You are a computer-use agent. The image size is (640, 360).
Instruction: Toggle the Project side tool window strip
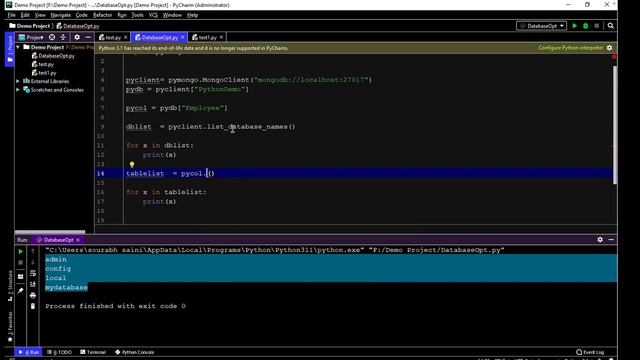(10, 49)
